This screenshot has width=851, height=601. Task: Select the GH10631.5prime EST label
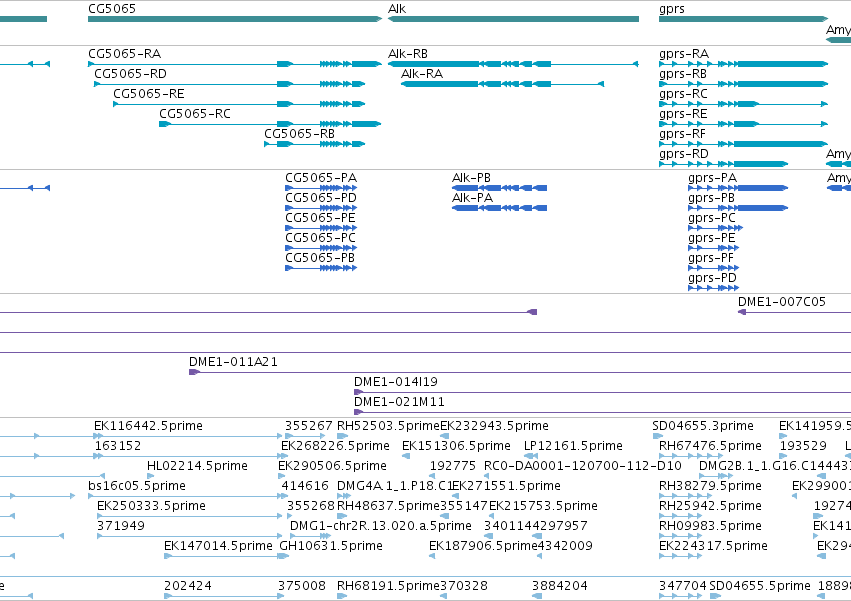point(331,546)
